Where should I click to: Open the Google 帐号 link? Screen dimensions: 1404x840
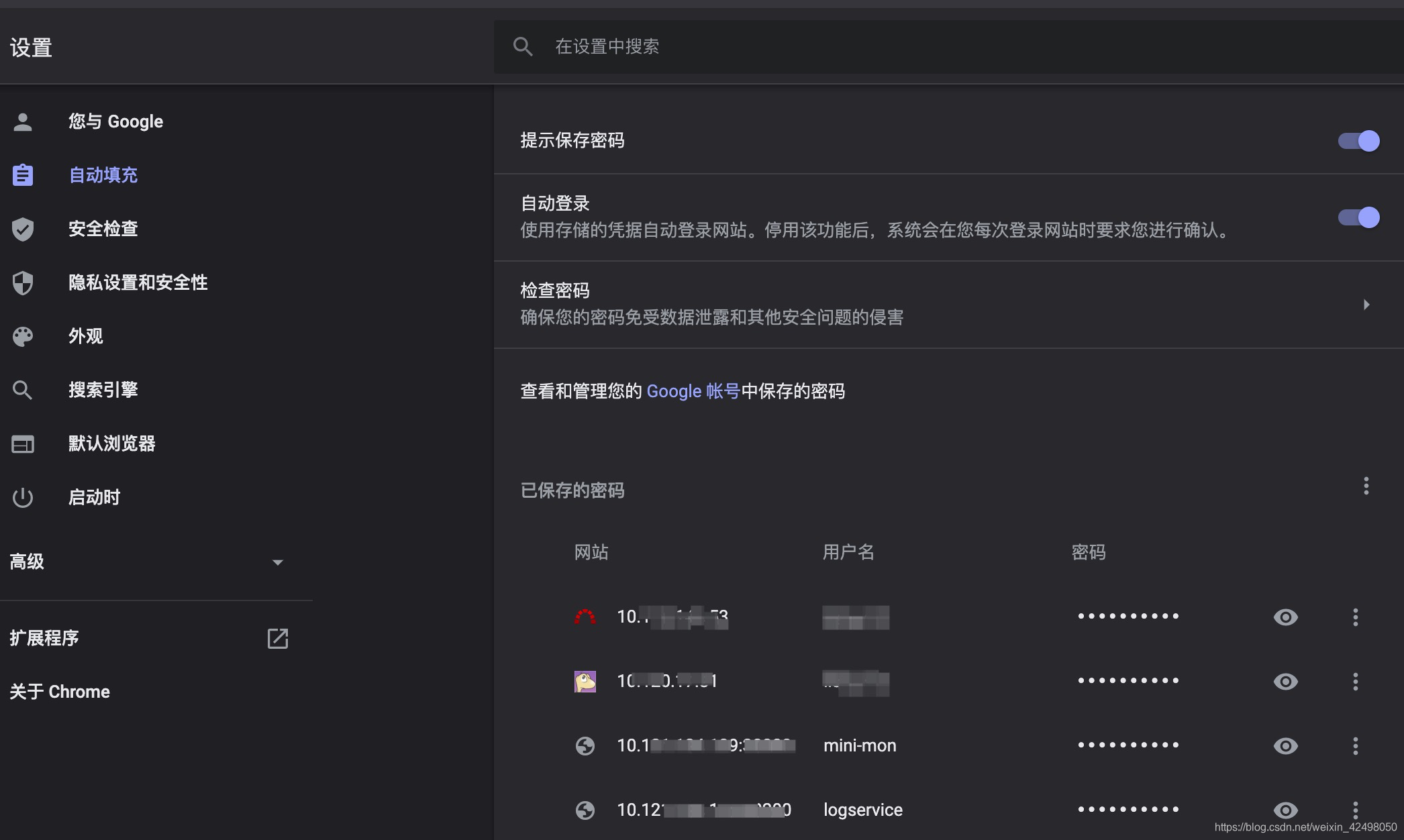[x=693, y=391]
